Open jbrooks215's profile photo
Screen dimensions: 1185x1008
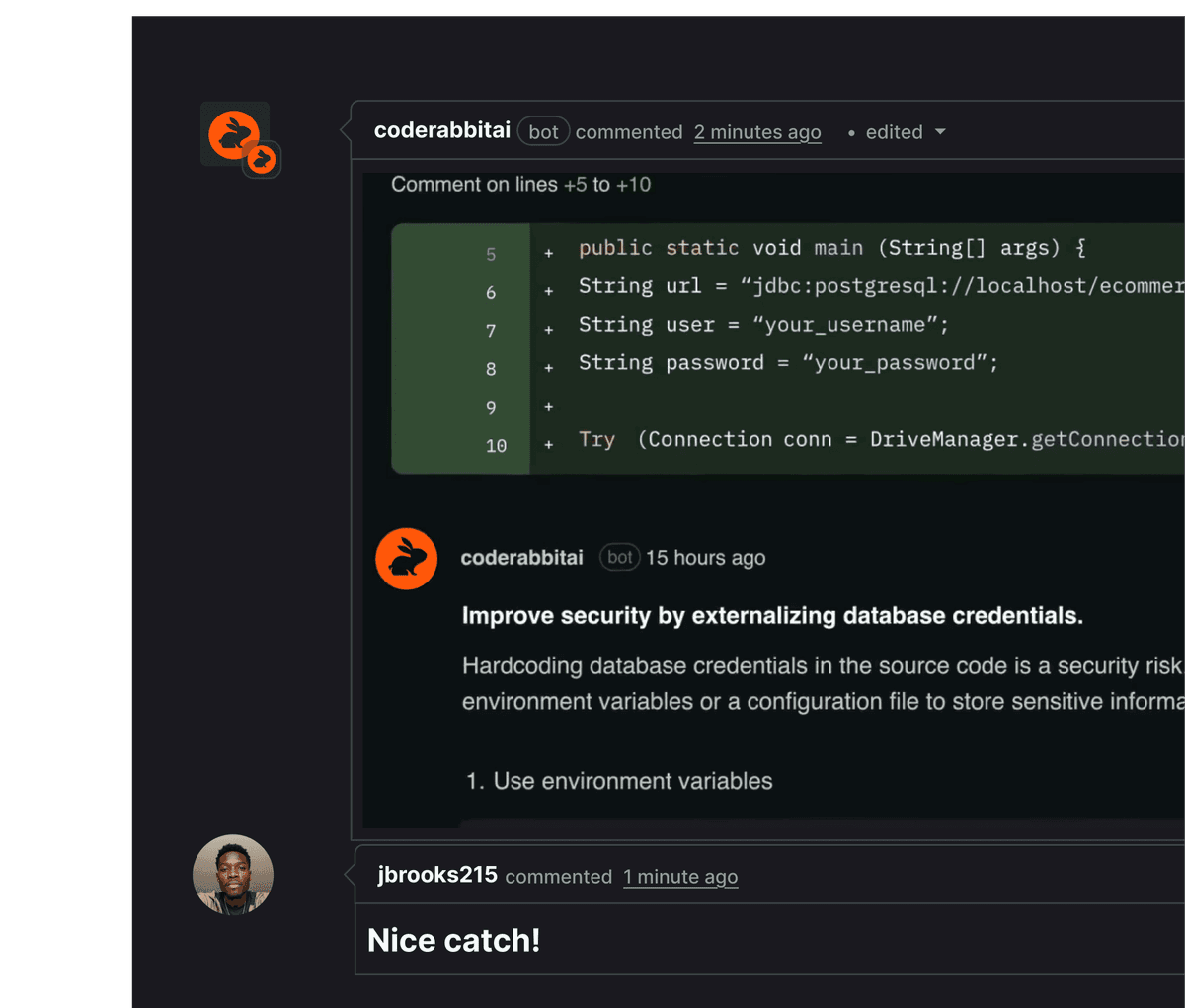[x=233, y=875]
